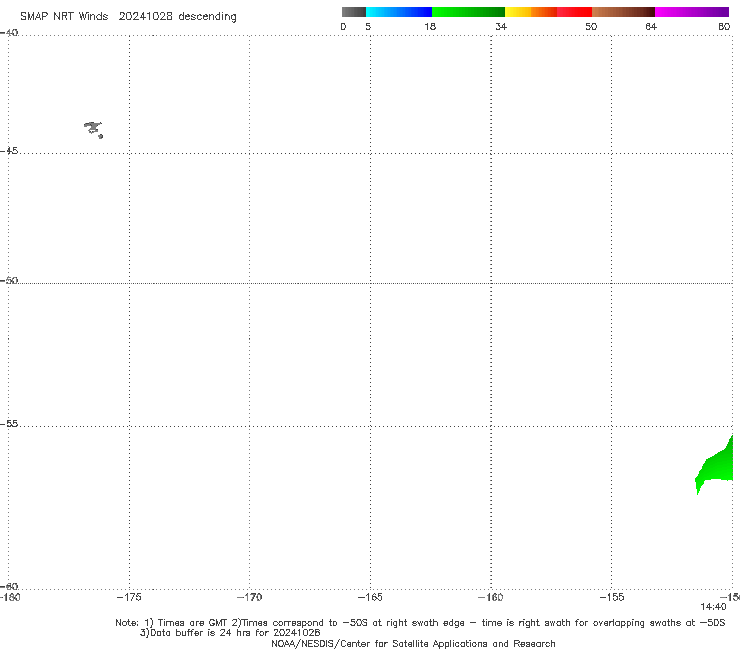Click the longitude label '-170'
Image resolution: width=740 pixels, height=650 pixels.
point(250,597)
